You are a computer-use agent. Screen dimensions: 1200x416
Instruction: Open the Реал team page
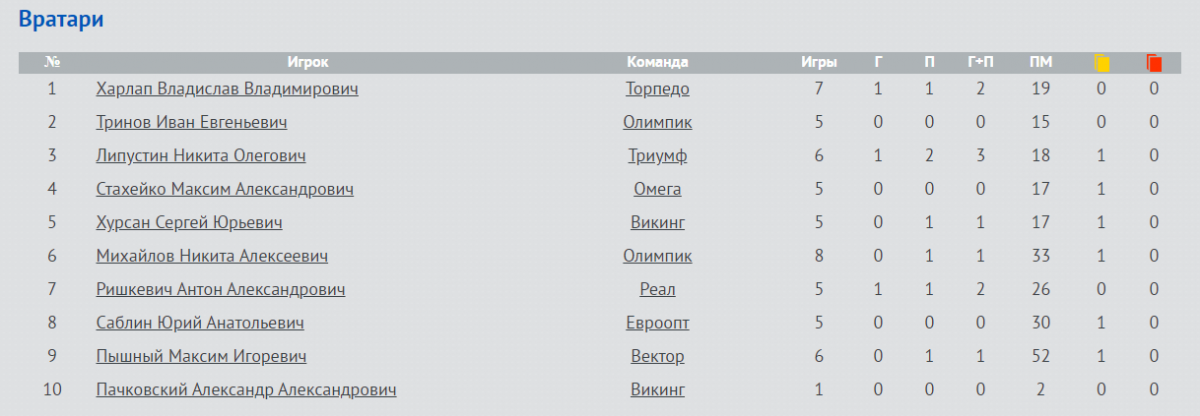coord(657,289)
